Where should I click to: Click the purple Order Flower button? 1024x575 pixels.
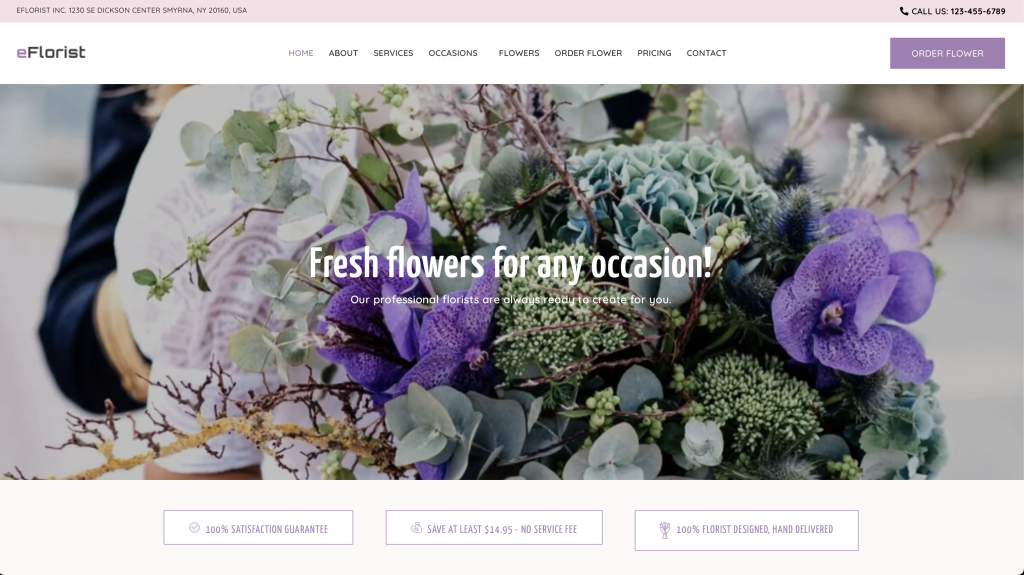tap(947, 53)
